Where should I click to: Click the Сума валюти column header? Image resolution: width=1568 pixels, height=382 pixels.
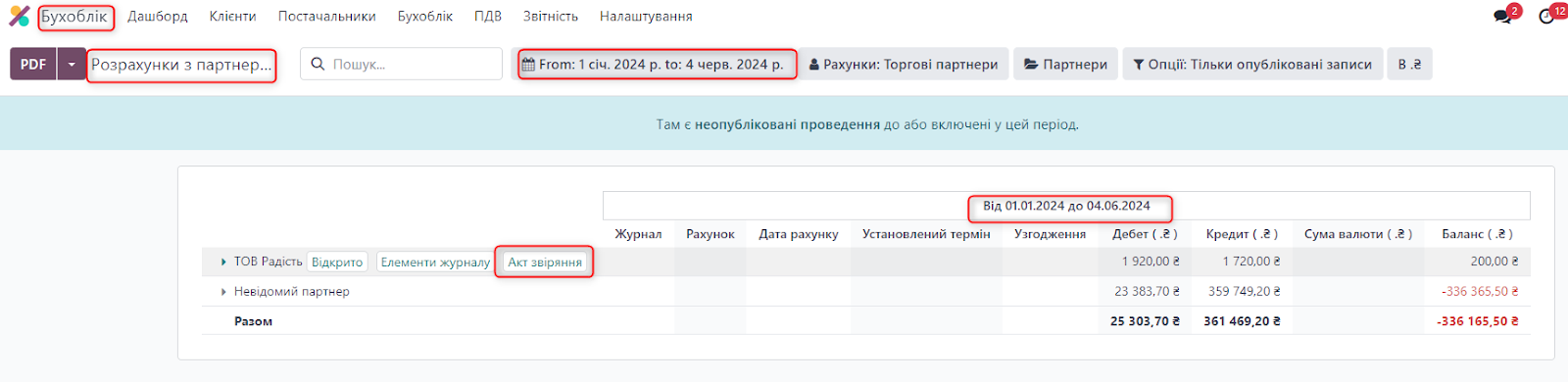1358,234
